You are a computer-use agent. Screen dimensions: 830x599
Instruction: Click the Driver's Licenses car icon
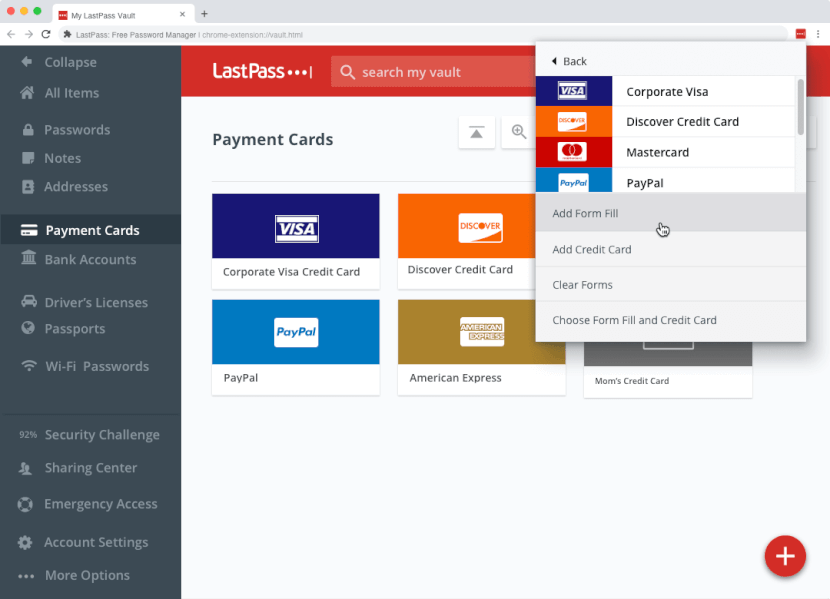coord(29,301)
